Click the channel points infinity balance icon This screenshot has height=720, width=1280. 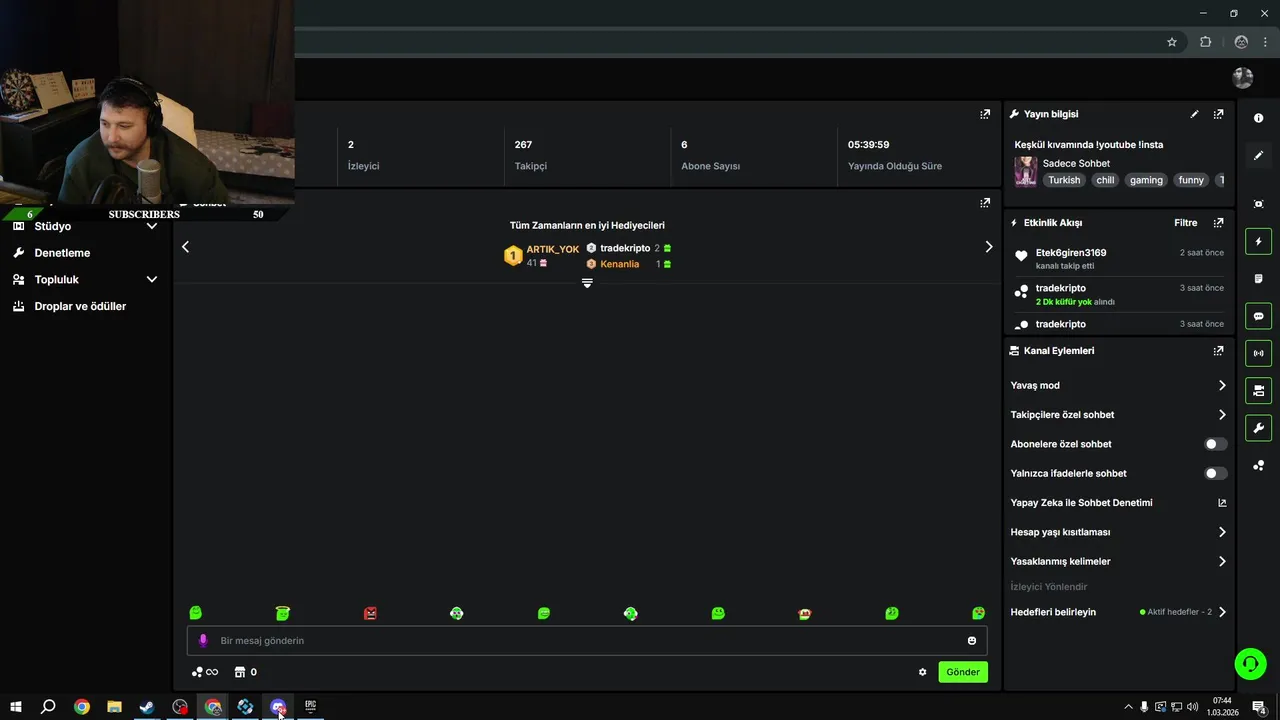(205, 672)
